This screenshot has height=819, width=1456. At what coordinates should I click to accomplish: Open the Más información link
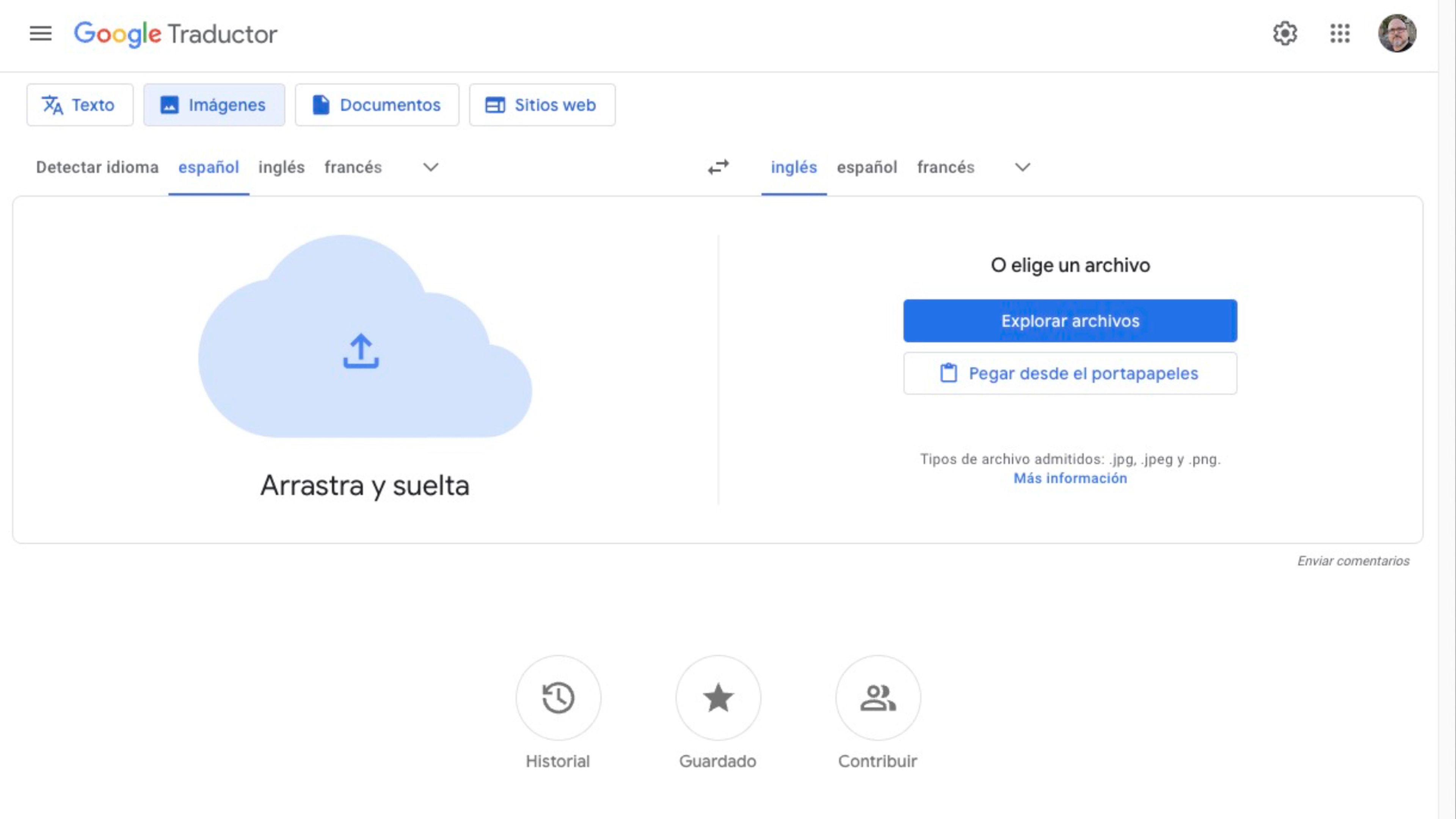(x=1070, y=479)
